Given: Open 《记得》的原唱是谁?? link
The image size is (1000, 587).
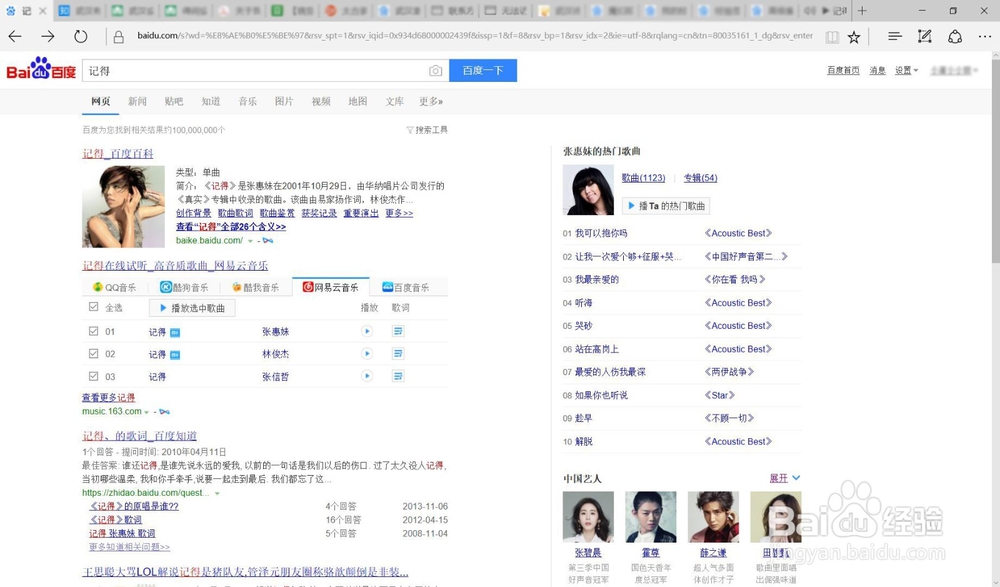Looking at the screenshot, I should coord(134,506).
